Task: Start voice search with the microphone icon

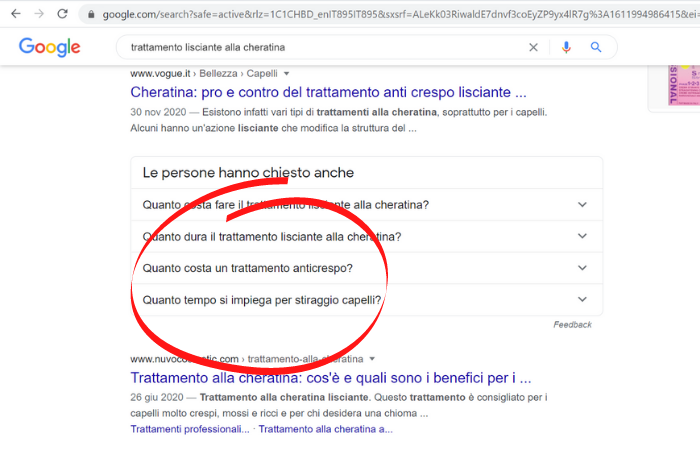Action: (566, 47)
